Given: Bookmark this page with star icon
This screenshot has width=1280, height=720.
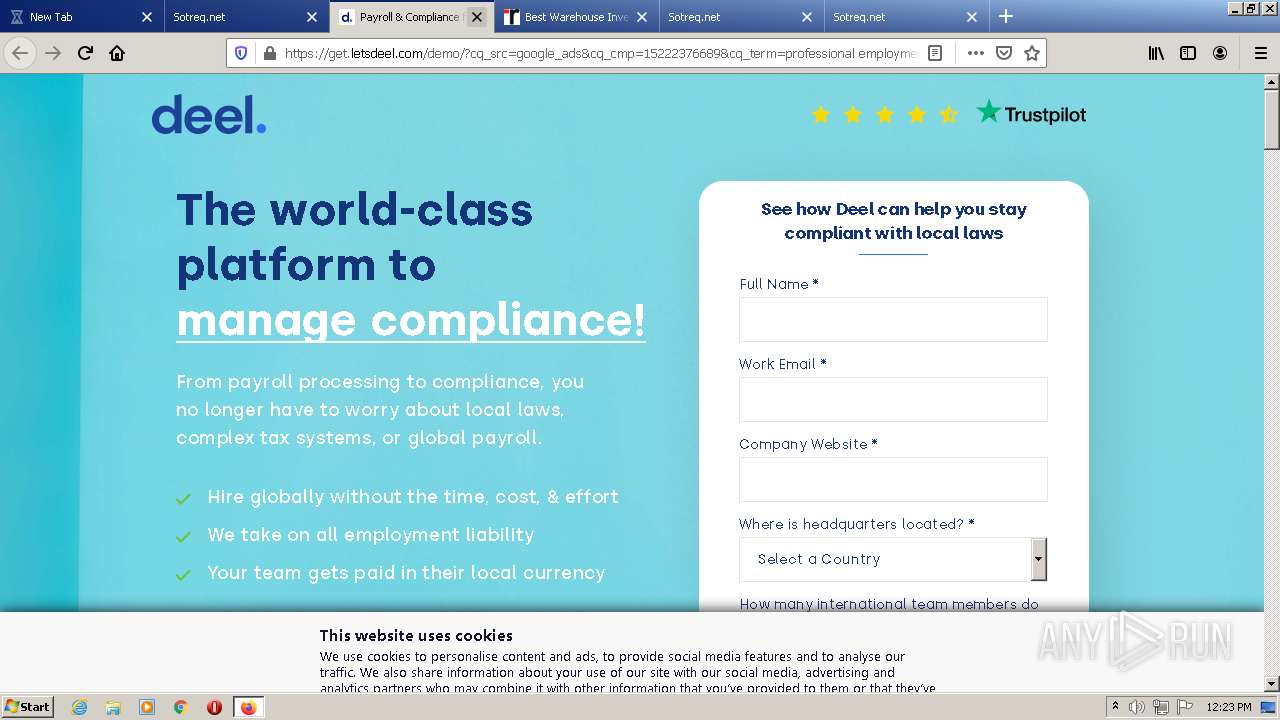Looking at the screenshot, I should [1032, 53].
